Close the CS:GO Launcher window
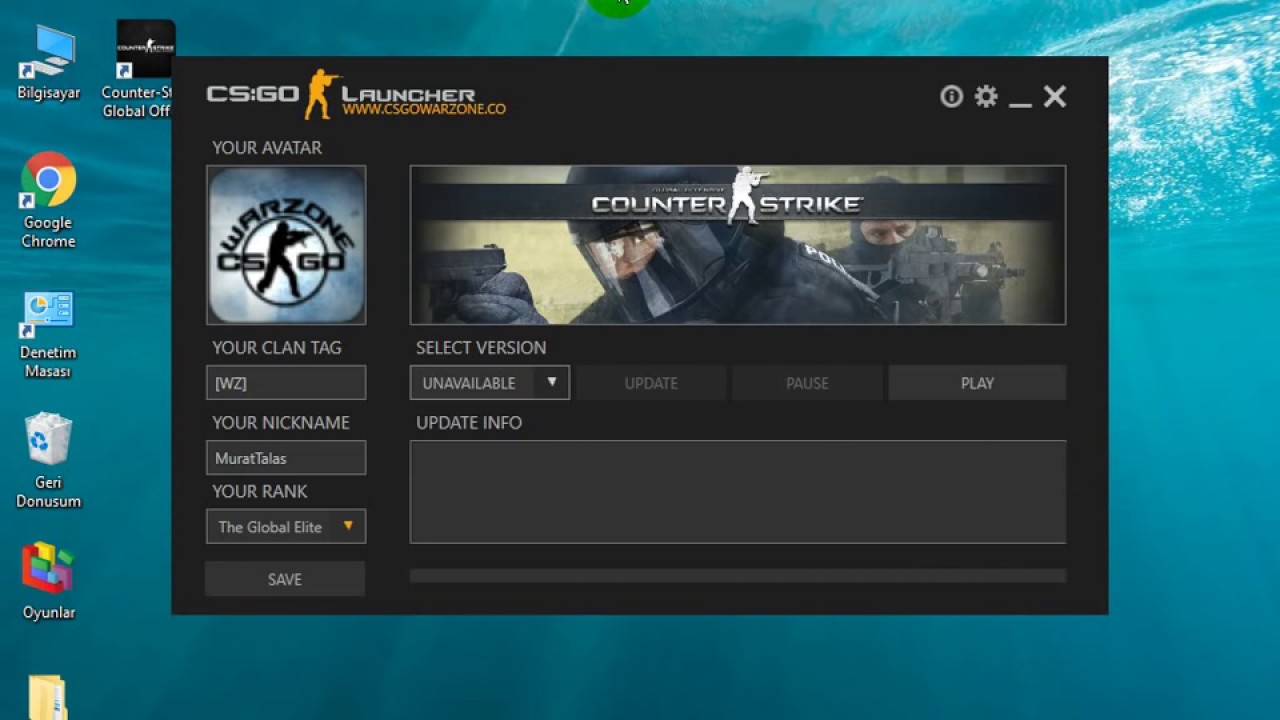The width and height of the screenshot is (1280, 720). click(x=1055, y=96)
